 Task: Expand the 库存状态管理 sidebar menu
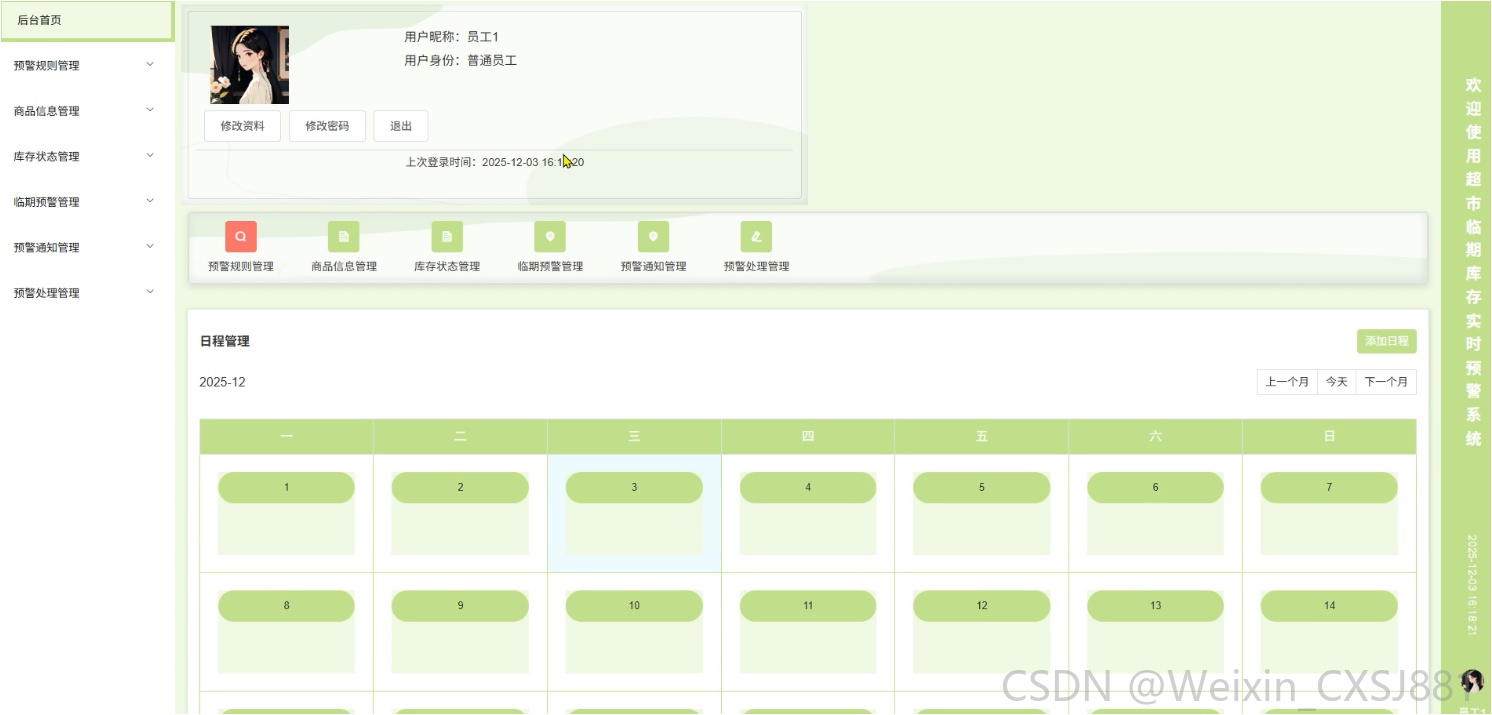coord(87,156)
